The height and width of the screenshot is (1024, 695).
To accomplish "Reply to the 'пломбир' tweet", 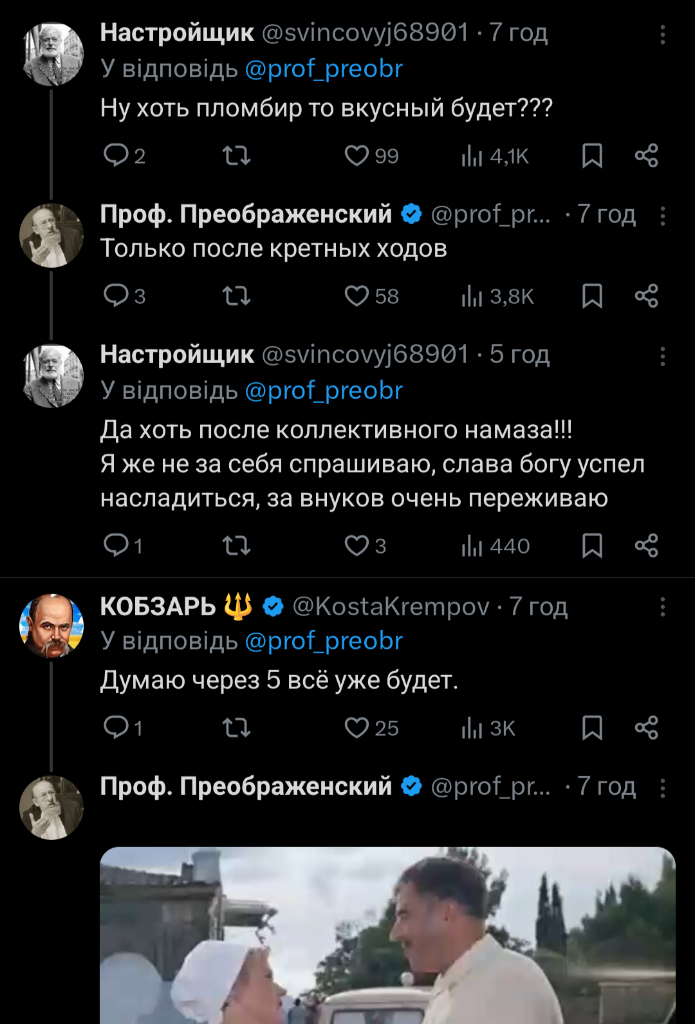I will (x=117, y=156).
